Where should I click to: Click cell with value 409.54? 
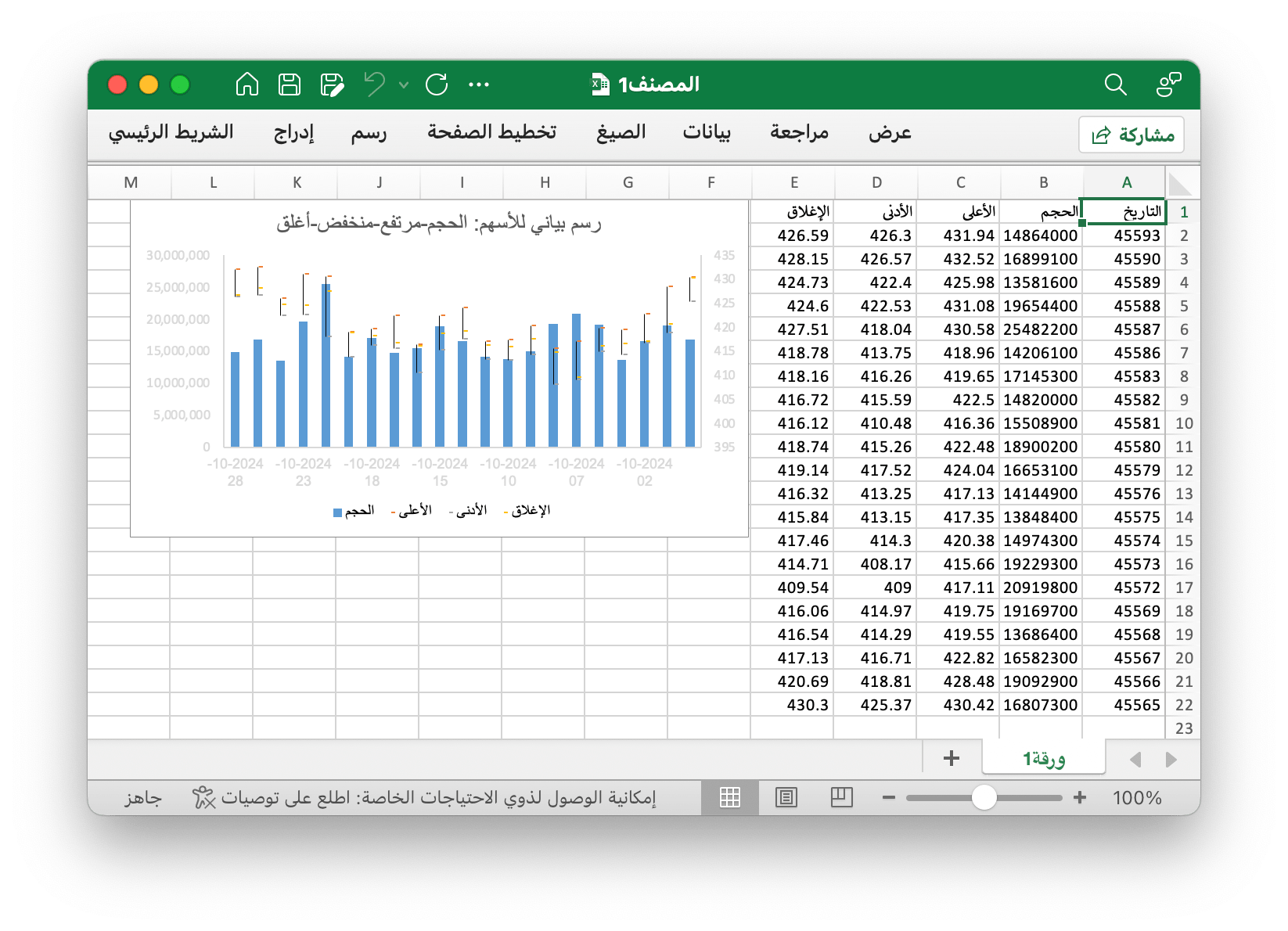coord(793,588)
